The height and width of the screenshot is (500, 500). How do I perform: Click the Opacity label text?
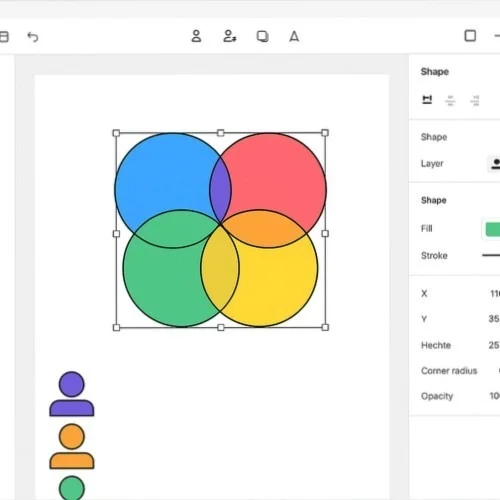pos(437,396)
